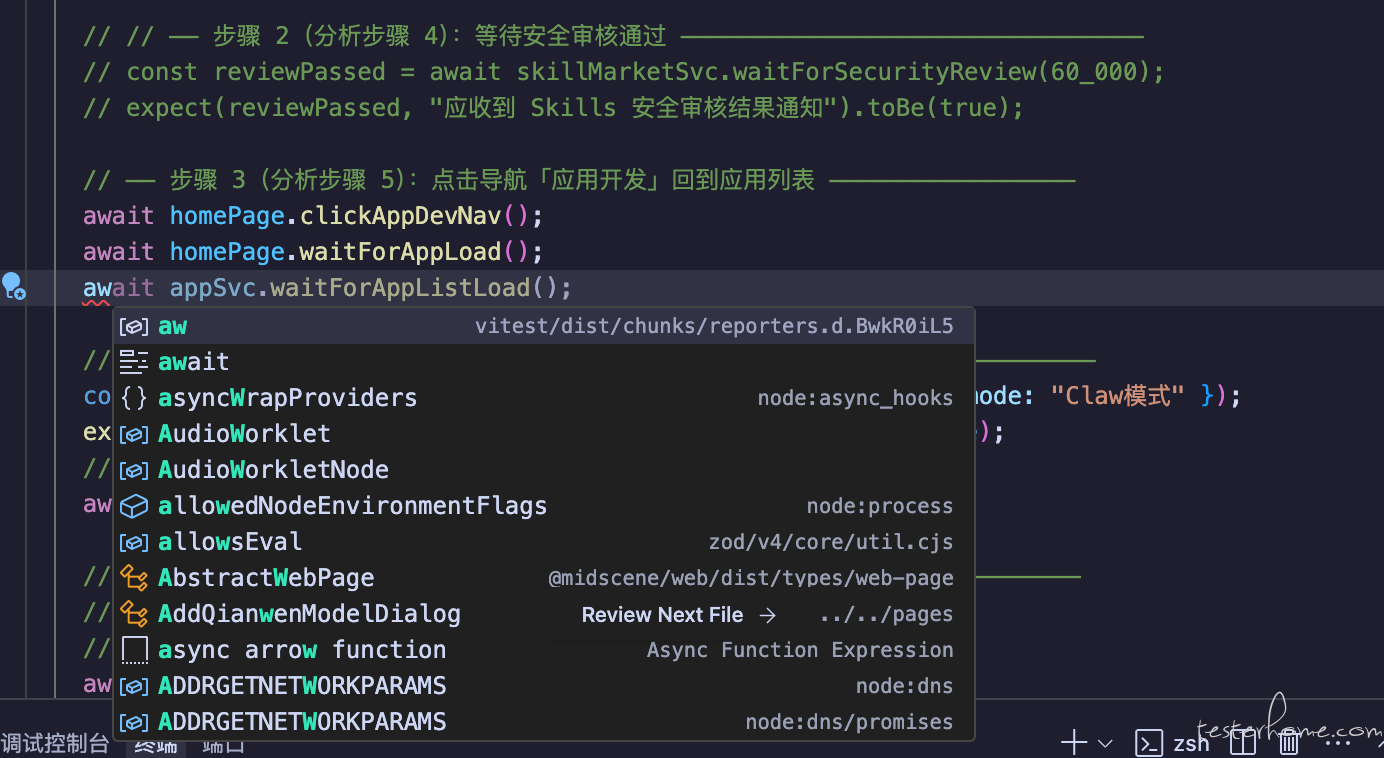The image size is (1384, 758).
Task: Insert the async arrow function snippet
Action: click(x=544, y=650)
